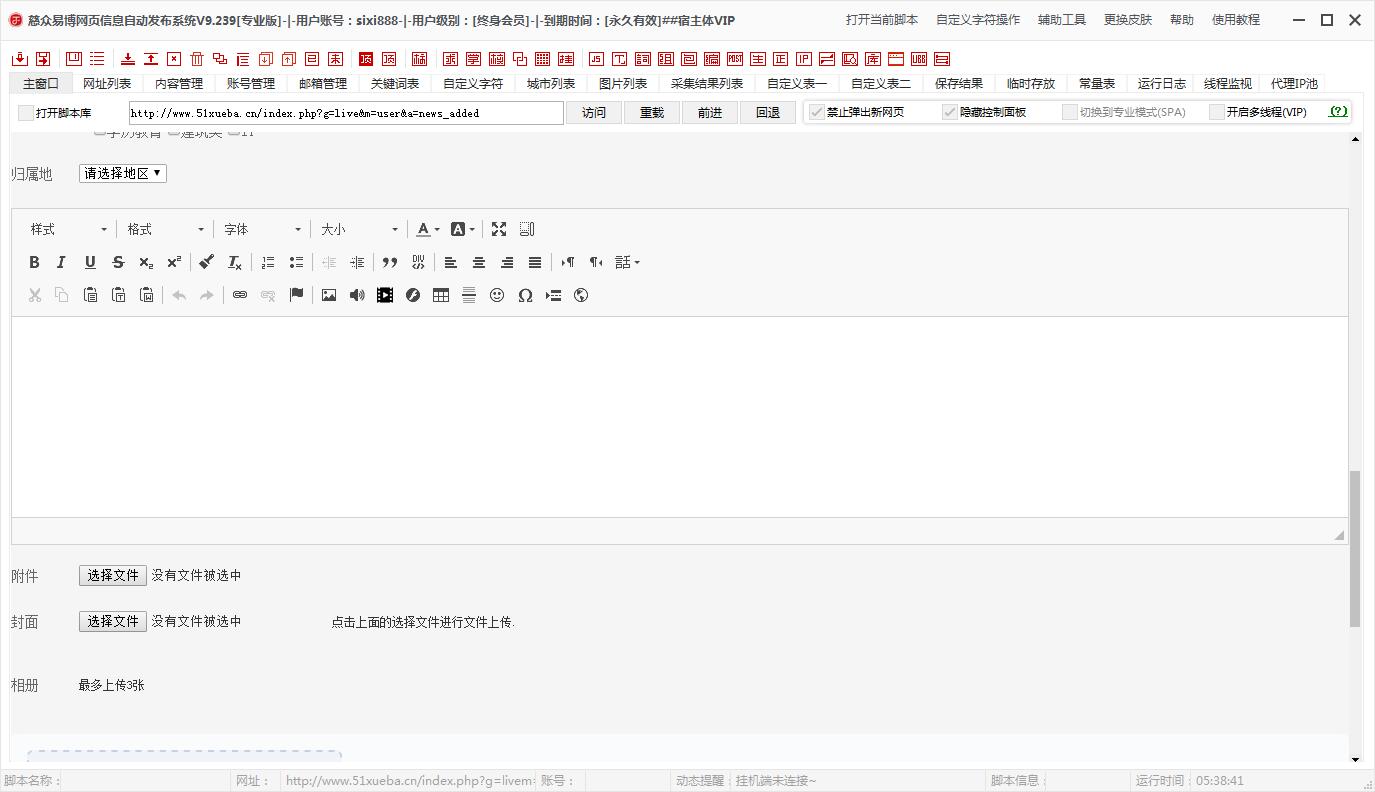The width and height of the screenshot is (1375, 792).
Task: Insert an image into editor
Action: tap(329, 295)
